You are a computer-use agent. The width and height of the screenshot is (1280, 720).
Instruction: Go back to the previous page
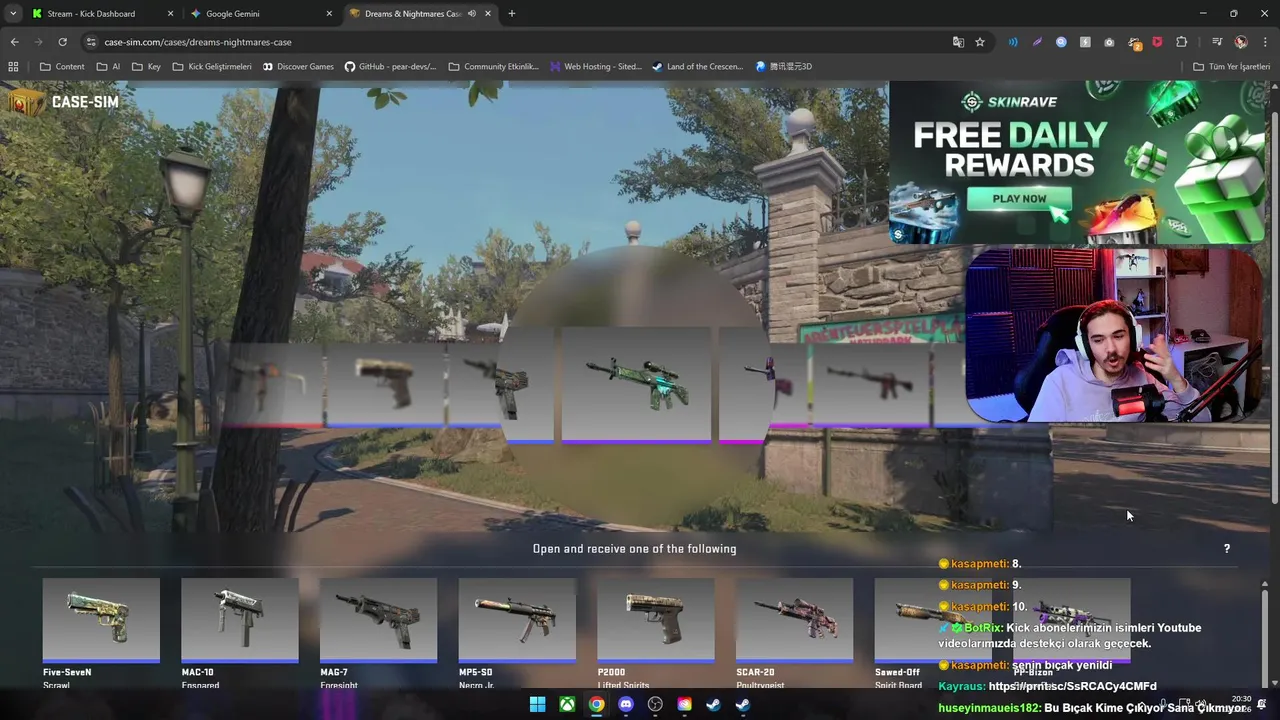tap(14, 42)
